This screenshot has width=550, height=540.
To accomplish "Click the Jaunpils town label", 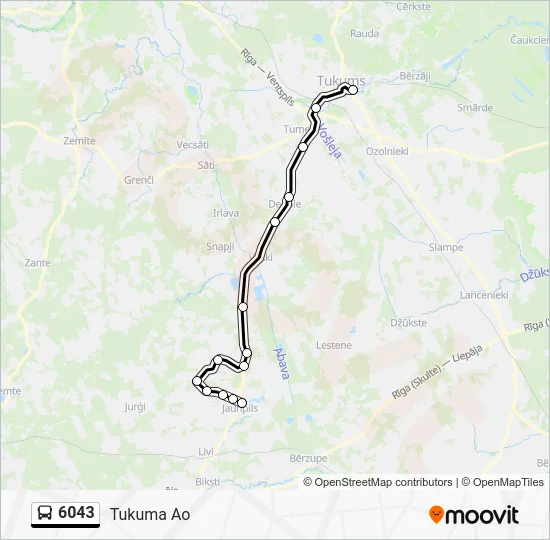I will (240, 408).
